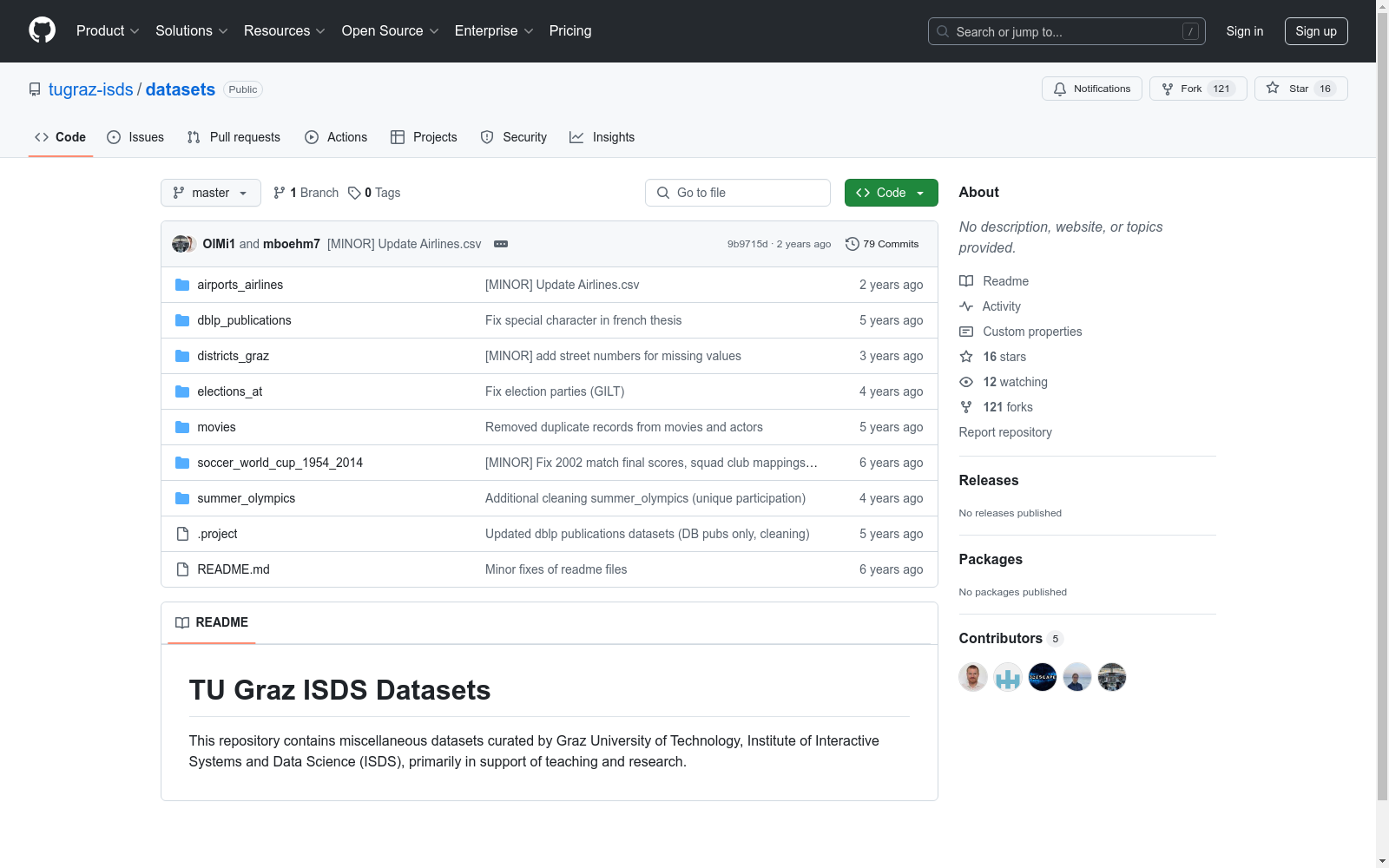
Task: Expand the Open Source menu
Action: coord(391,31)
